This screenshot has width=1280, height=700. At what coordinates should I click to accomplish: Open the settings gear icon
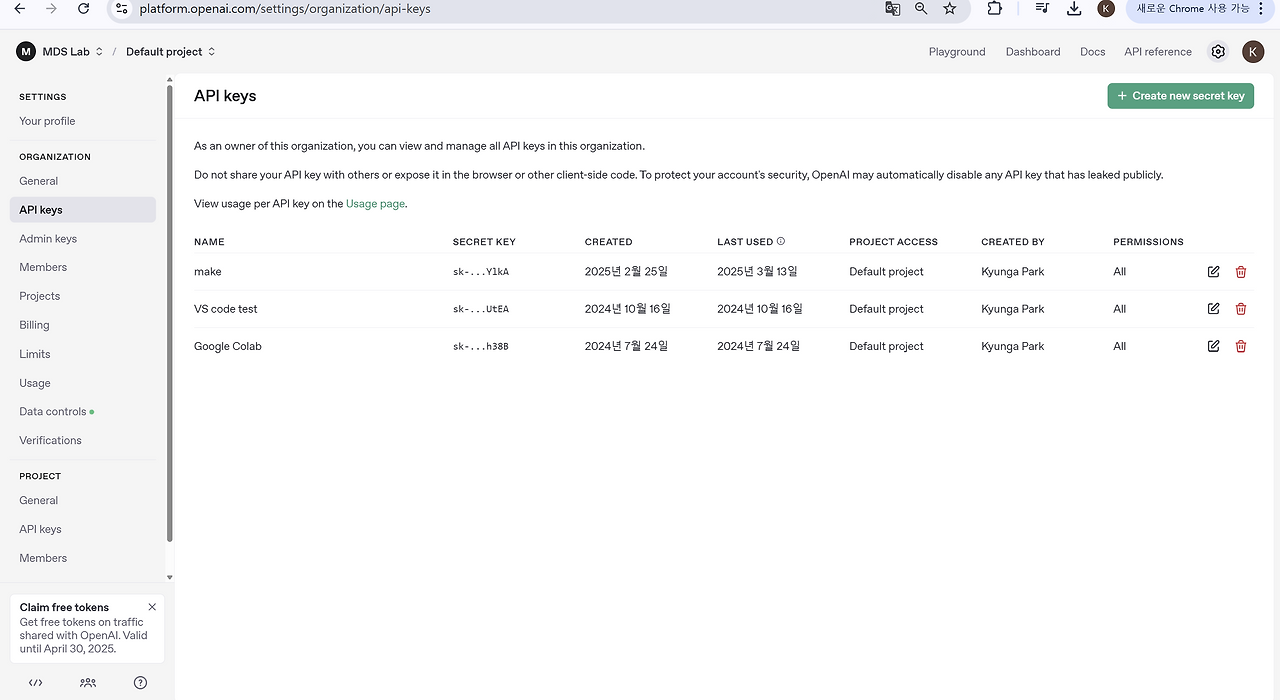pyautogui.click(x=1218, y=52)
